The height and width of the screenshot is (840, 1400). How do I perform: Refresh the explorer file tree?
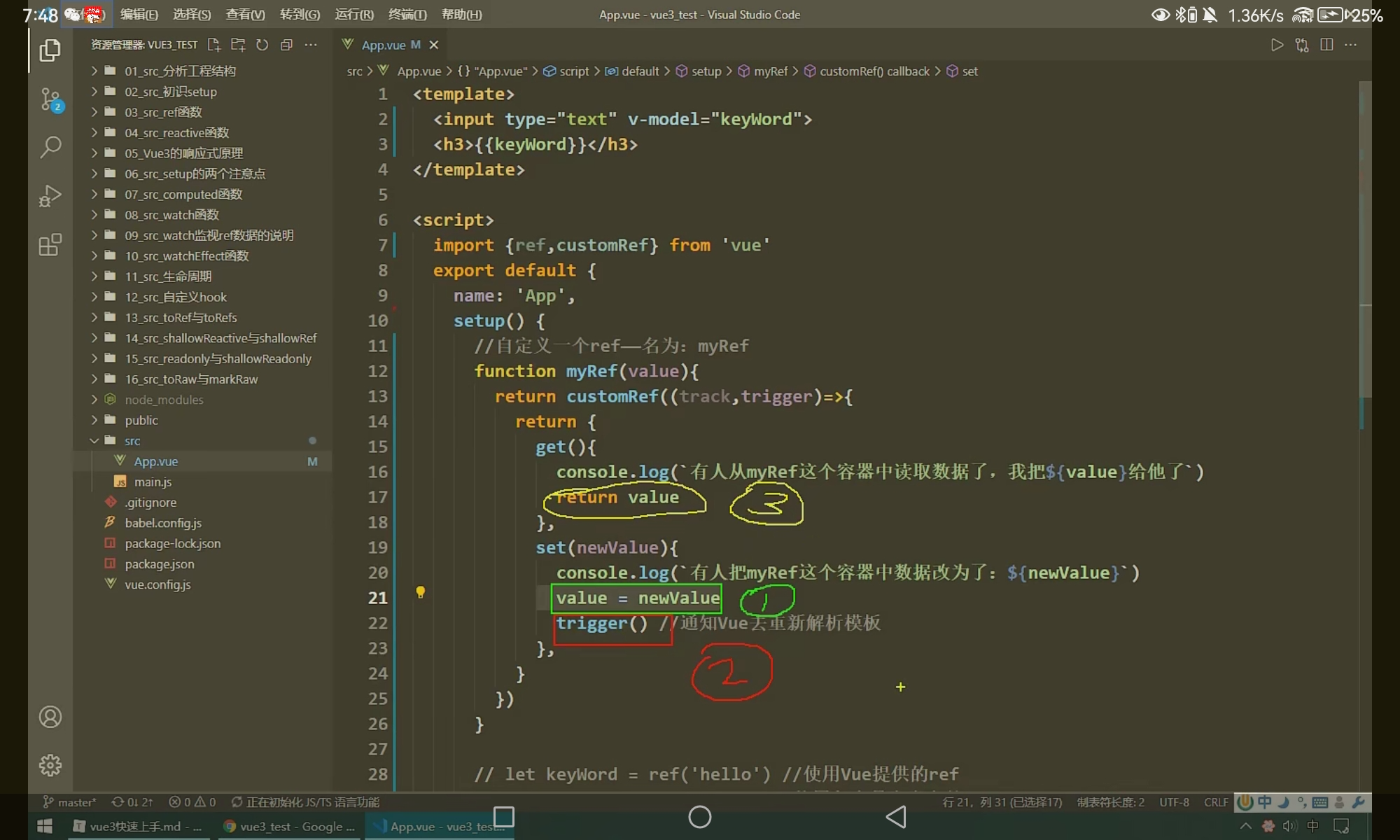click(262, 45)
